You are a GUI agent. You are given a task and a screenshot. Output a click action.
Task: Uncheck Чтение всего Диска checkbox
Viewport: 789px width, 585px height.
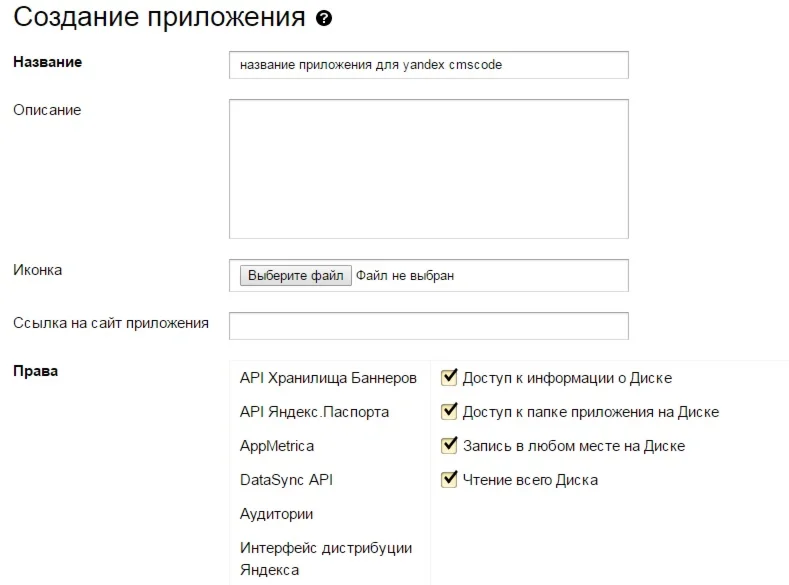(449, 479)
